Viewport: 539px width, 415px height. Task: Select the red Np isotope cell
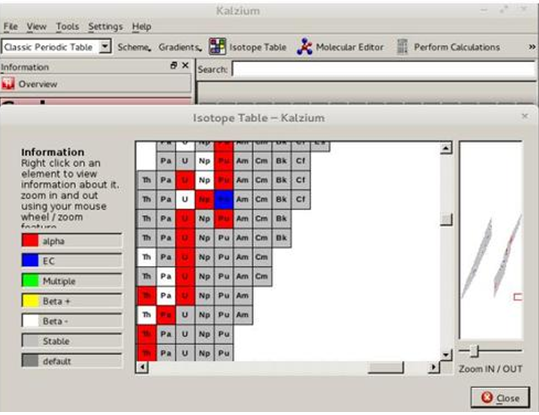tap(205, 199)
